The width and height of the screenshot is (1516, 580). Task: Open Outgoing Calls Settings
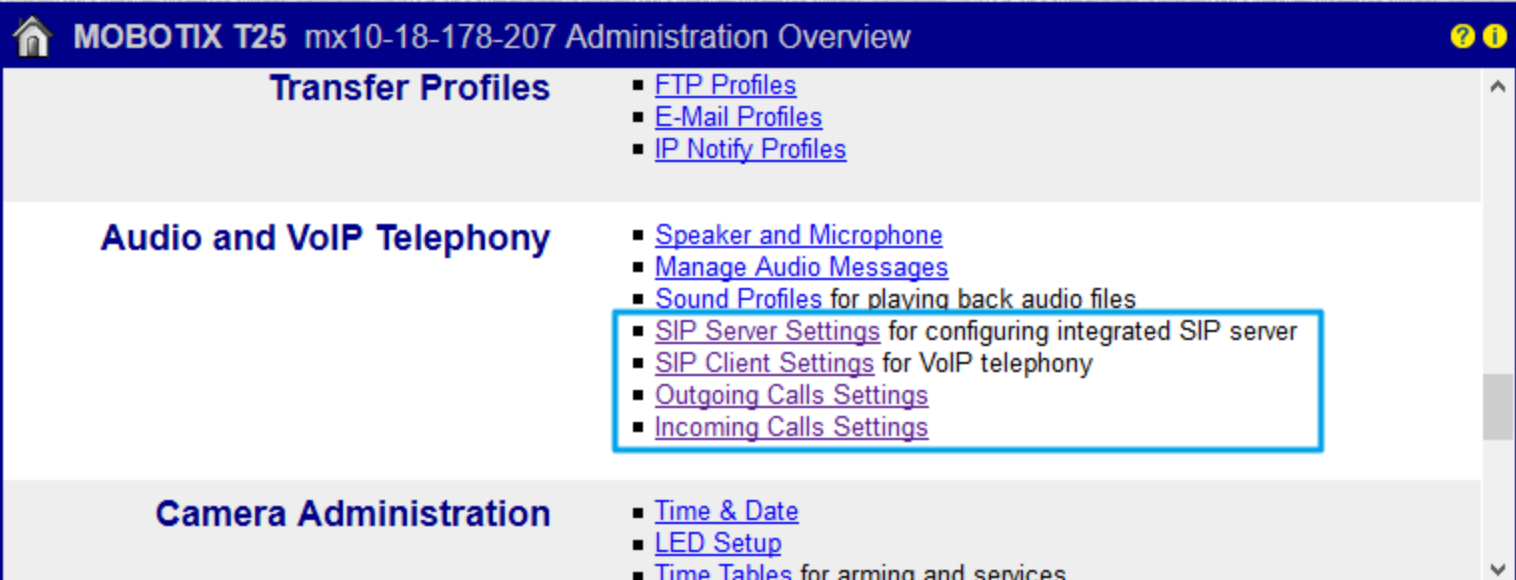(791, 395)
